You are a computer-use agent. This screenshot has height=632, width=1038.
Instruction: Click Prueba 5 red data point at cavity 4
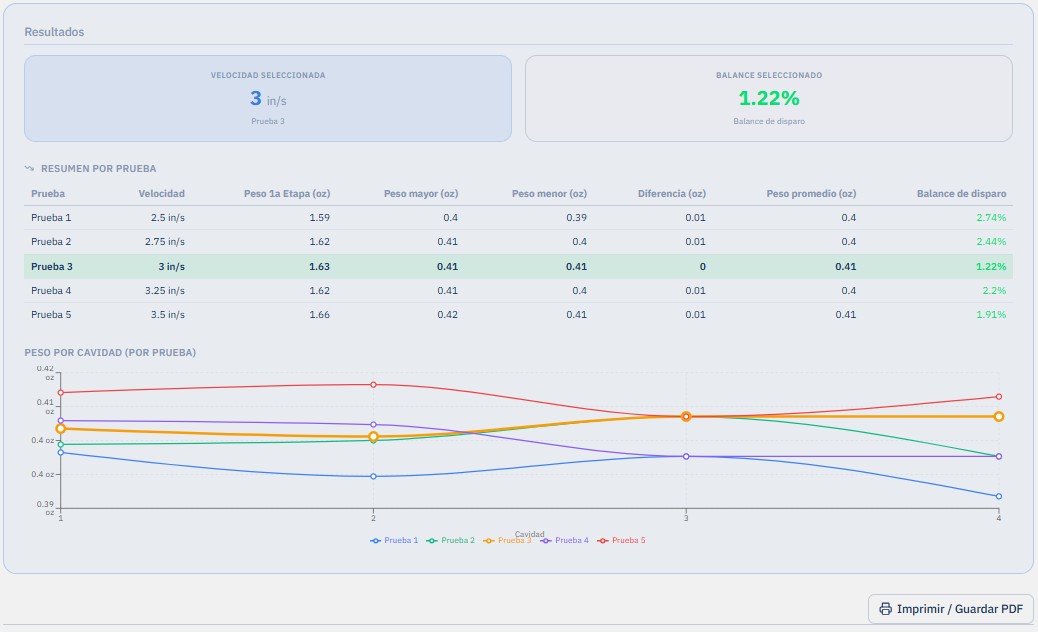pos(999,397)
